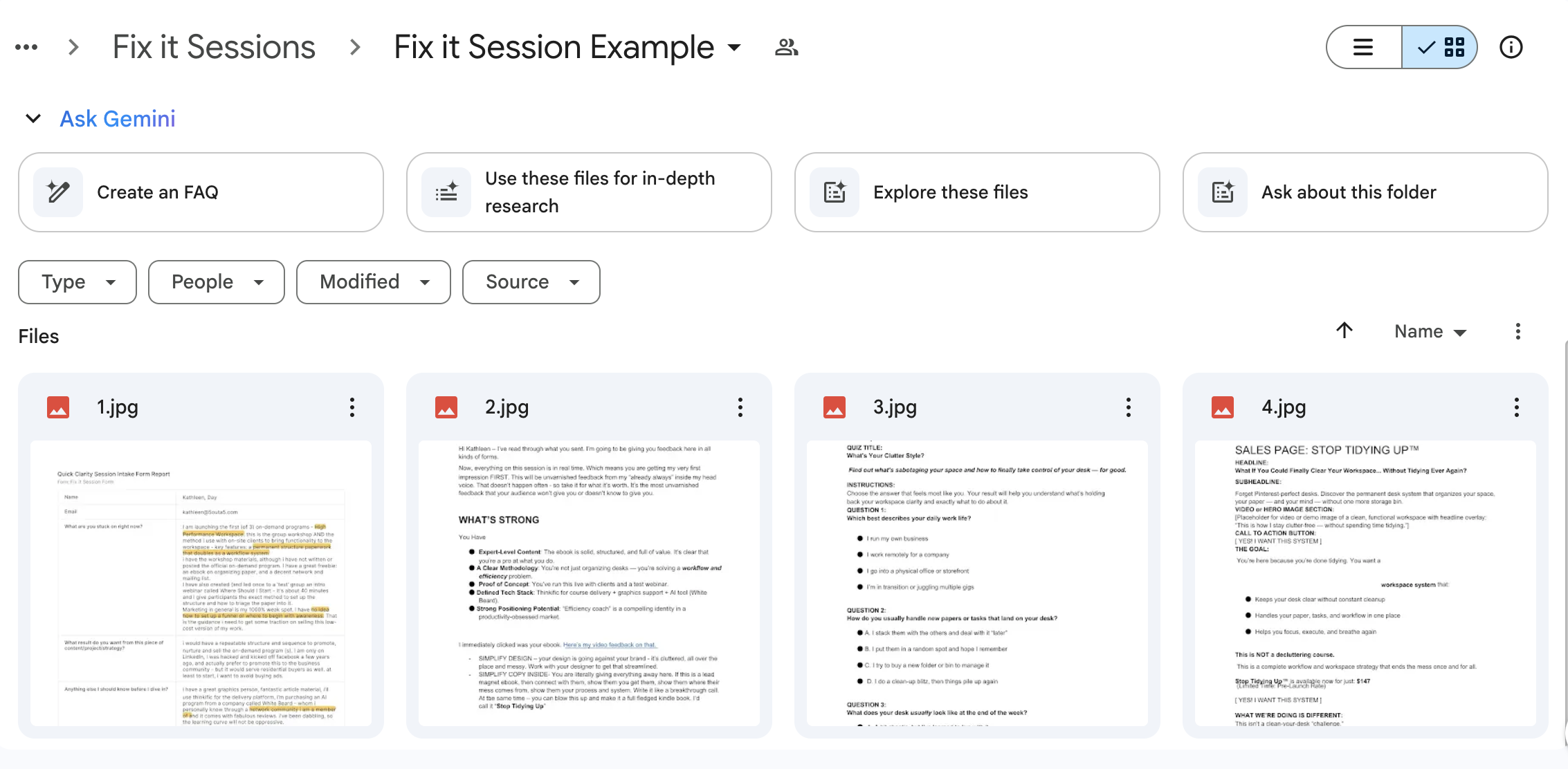Screen dimensions: 1568x769
Task: Open the folder details info icon
Action: pos(1511,47)
